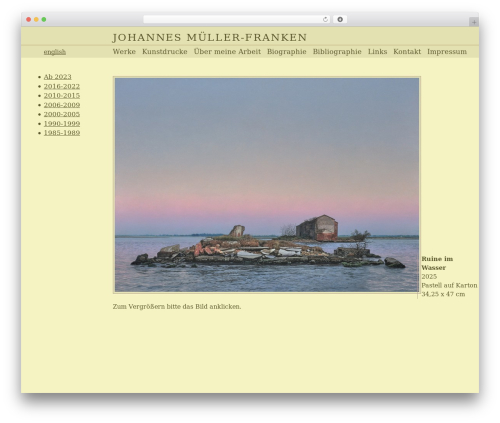Image resolution: width=500 pixels, height=423 pixels.
Task: Open a new tab with plus button
Action: coord(474,22)
